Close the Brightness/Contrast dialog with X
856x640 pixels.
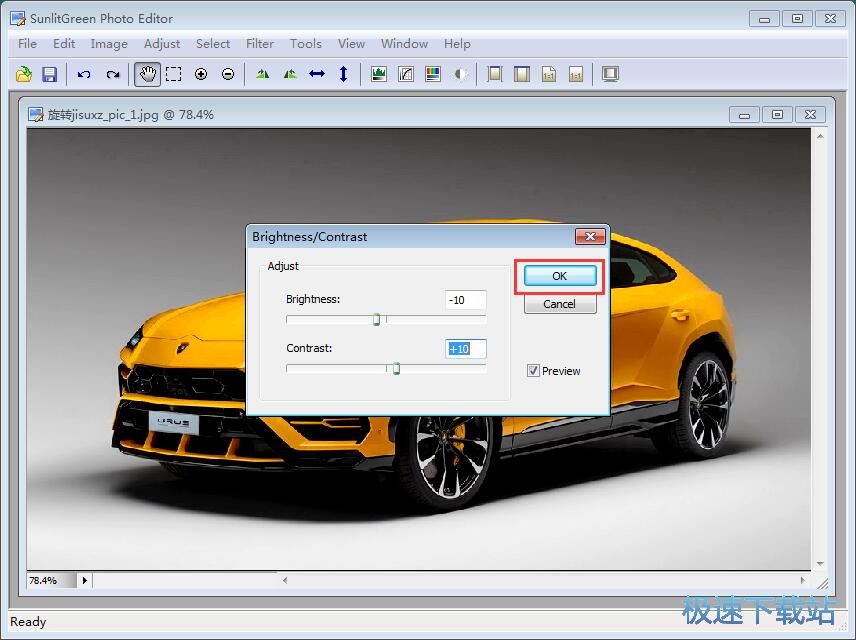pos(590,236)
